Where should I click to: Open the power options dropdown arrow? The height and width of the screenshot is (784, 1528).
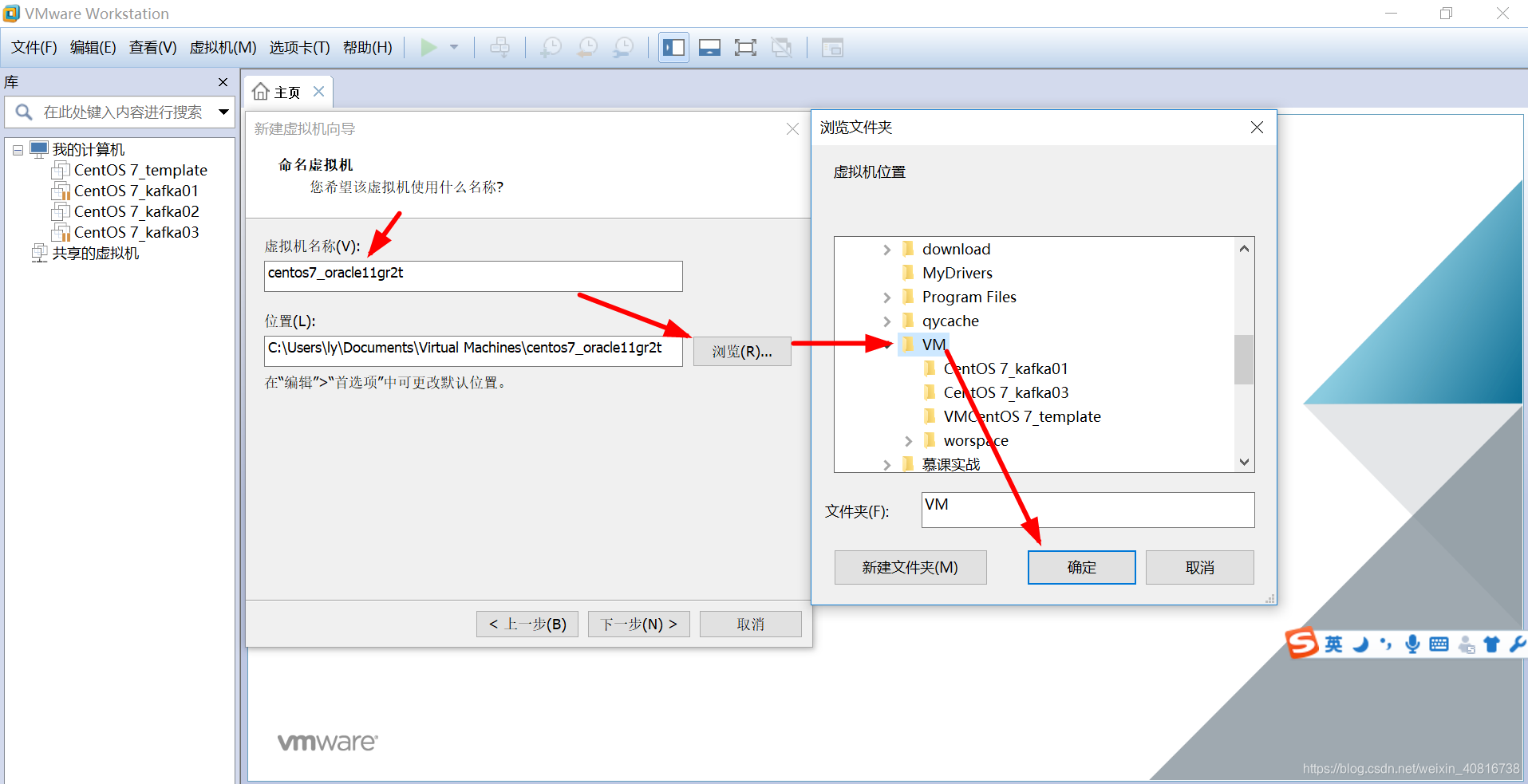coord(454,47)
